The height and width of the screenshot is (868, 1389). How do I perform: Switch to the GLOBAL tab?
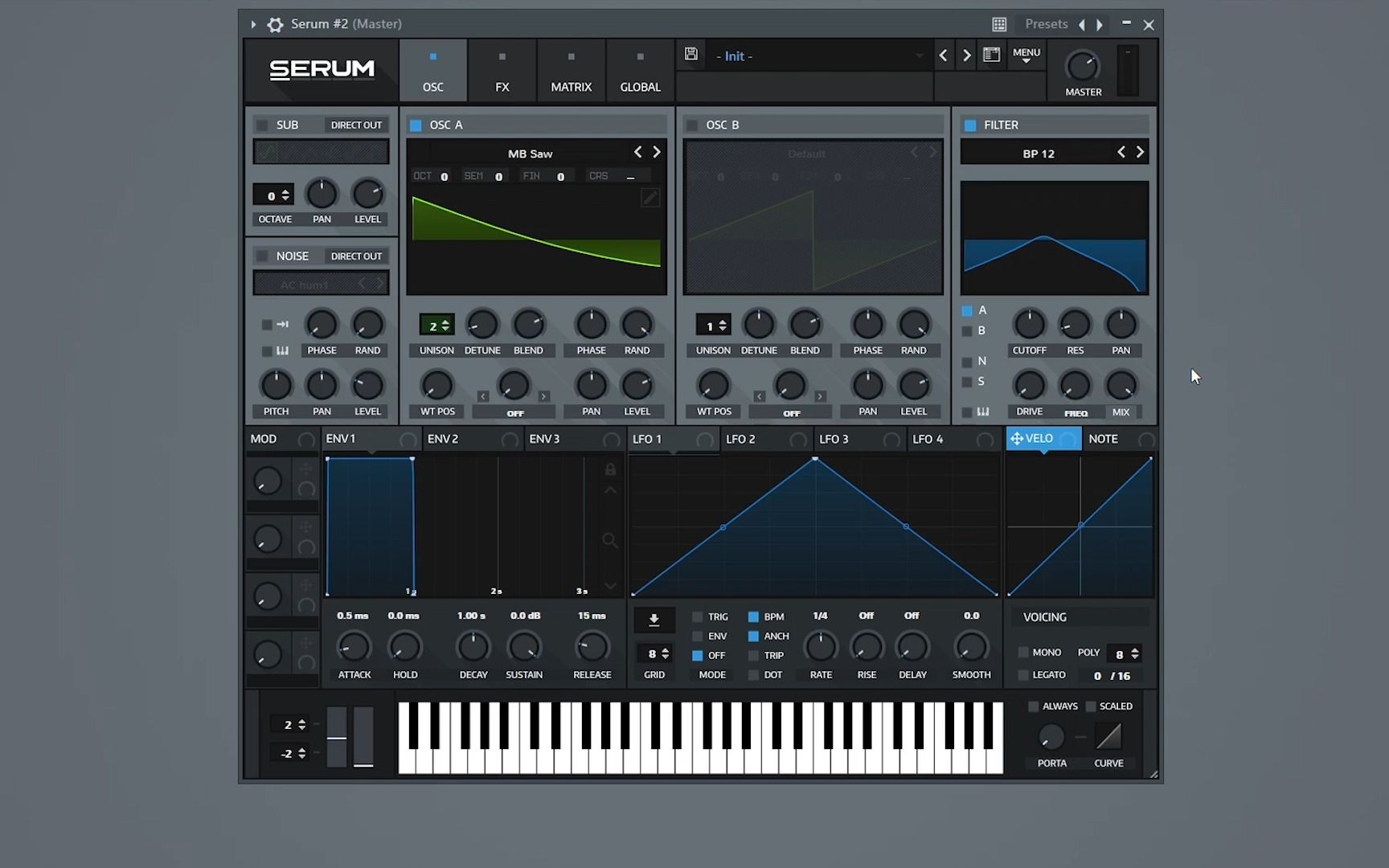point(641,71)
